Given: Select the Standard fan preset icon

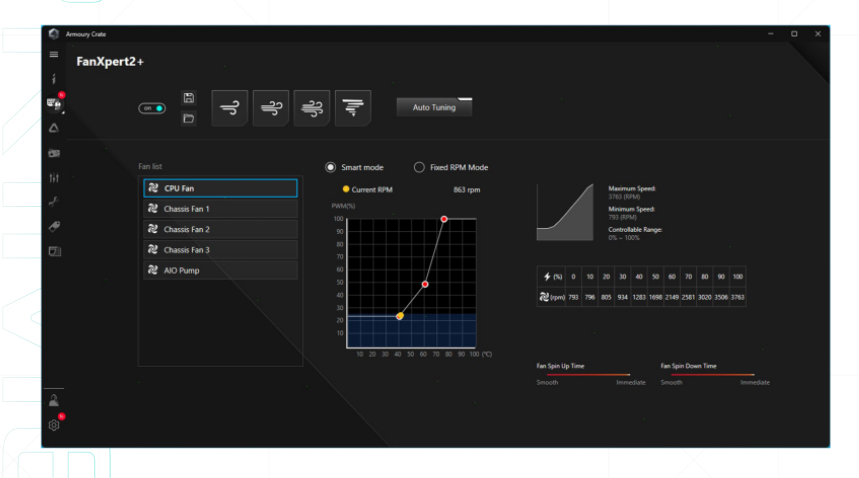Looking at the screenshot, I should pyautogui.click(x=271, y=108).
